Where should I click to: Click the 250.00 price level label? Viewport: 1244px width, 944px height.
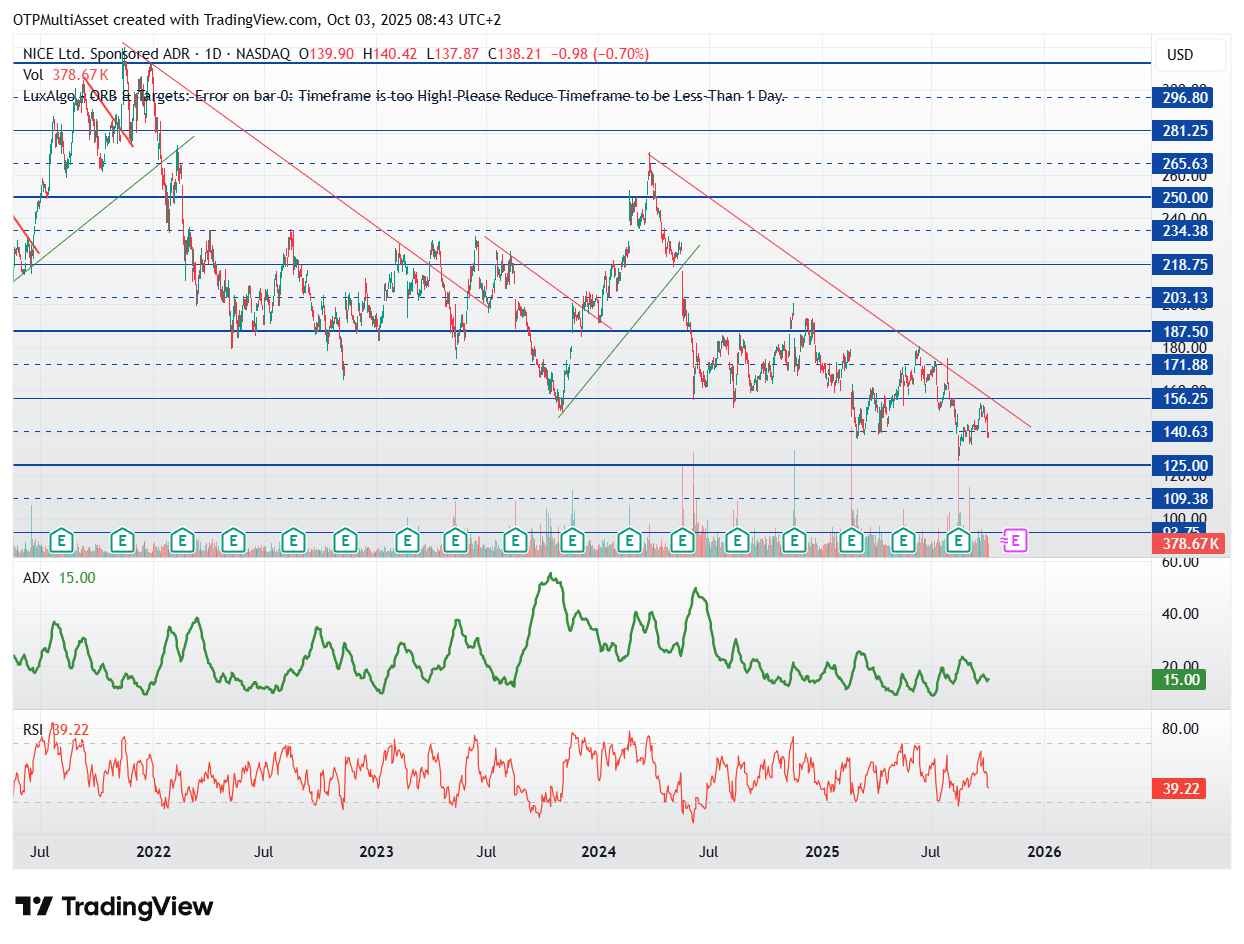pyautogui.click(x=1179, y=197)
